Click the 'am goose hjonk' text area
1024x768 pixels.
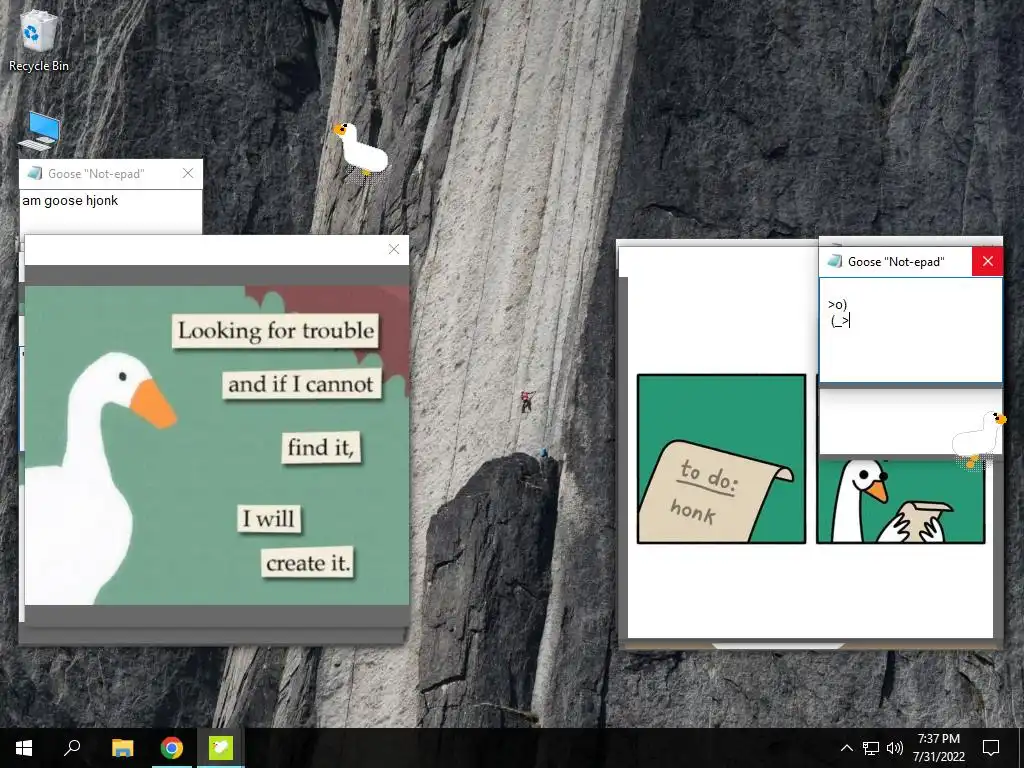point(111,212)
